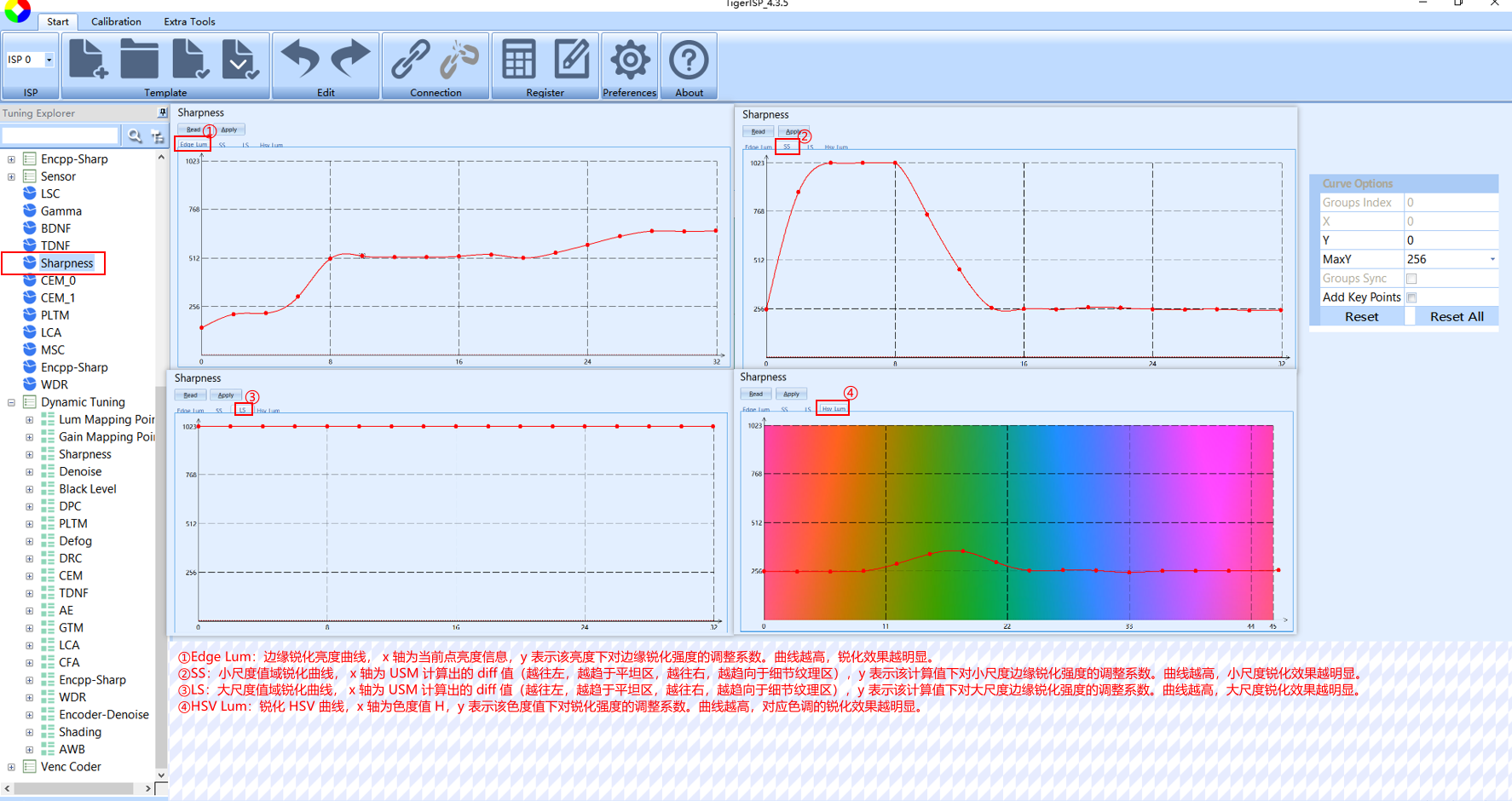Click the Redo arrow icon
Screen dimensions: 1512x801
click(350, 60)
